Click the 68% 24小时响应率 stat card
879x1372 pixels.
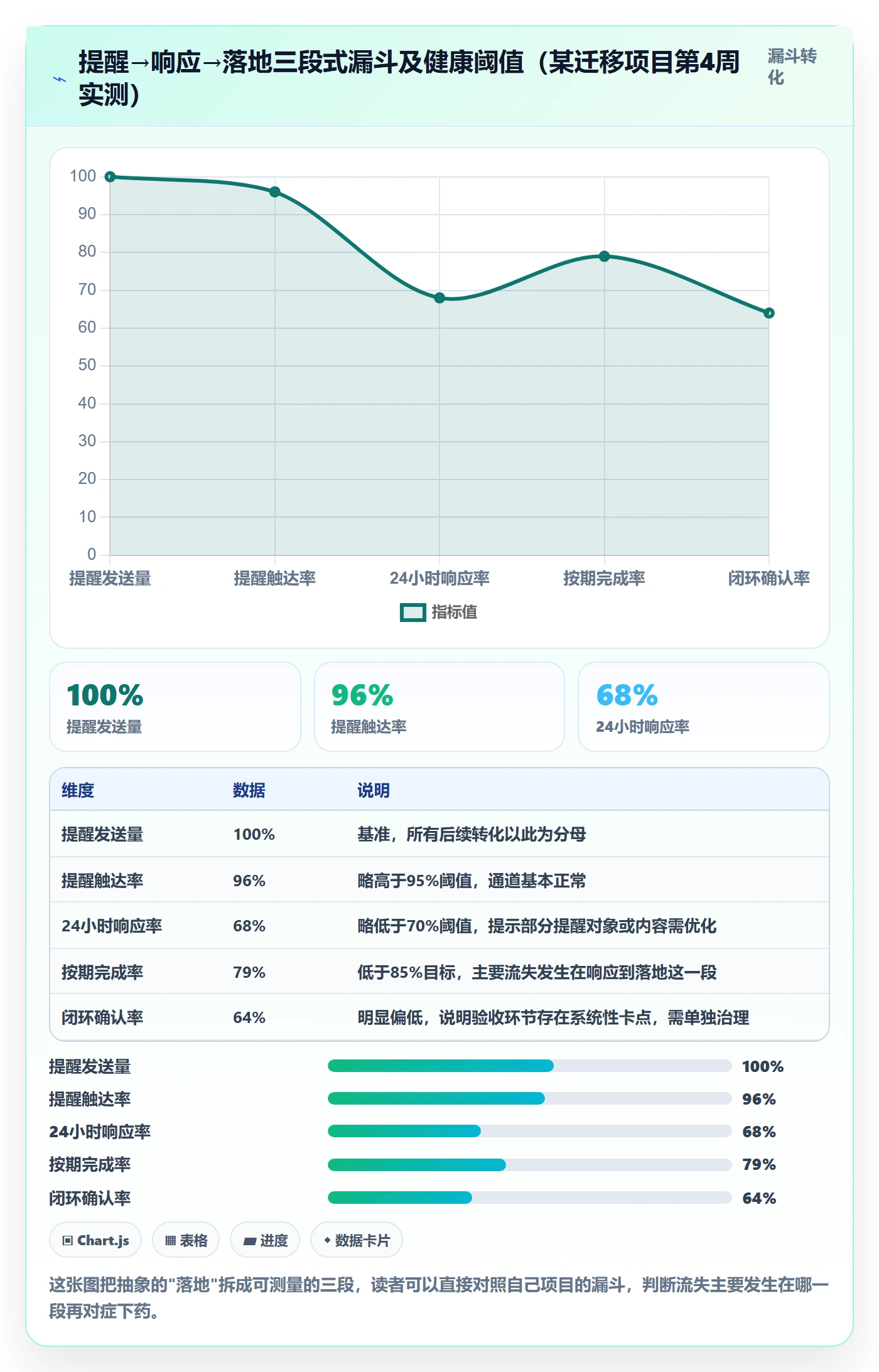pos(704,707)
